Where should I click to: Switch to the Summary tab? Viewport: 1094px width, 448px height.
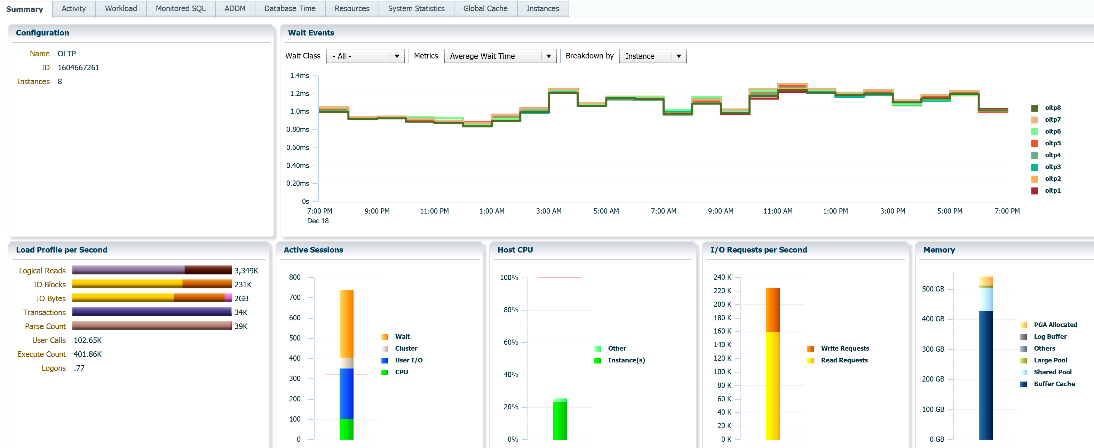[26, 8]
